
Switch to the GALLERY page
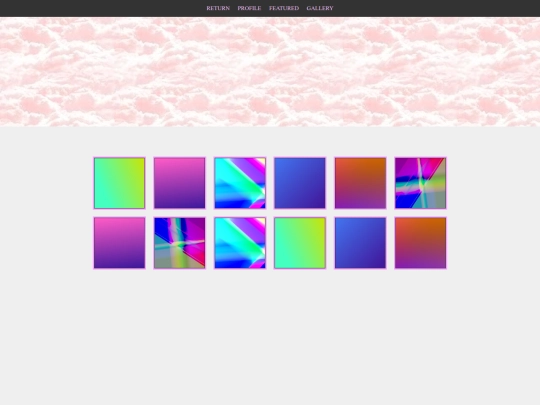click(320, 8)
